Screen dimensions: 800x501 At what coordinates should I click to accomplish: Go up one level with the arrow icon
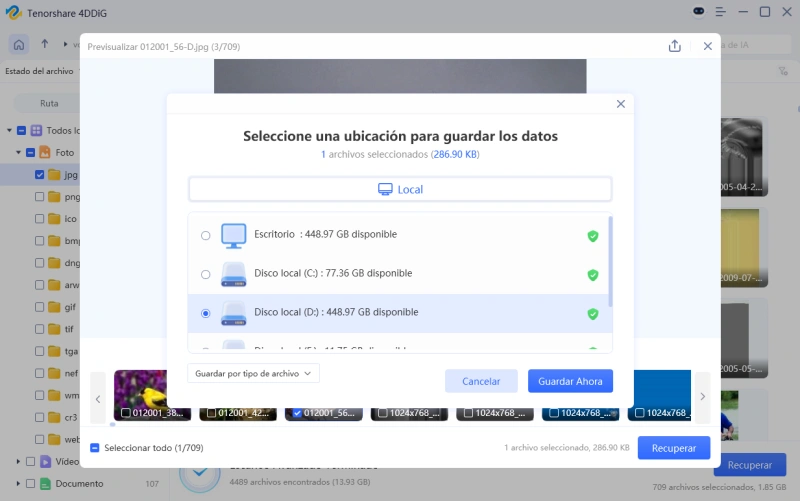coord(45,44)
